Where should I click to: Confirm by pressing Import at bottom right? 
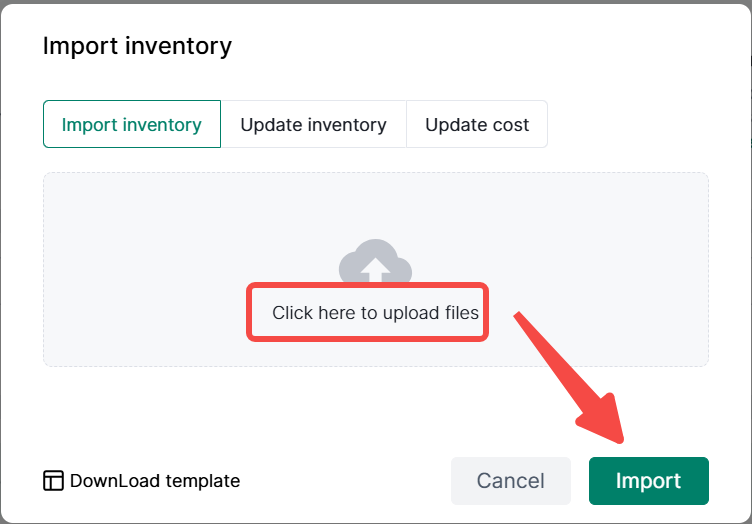(x=648, y=481)
